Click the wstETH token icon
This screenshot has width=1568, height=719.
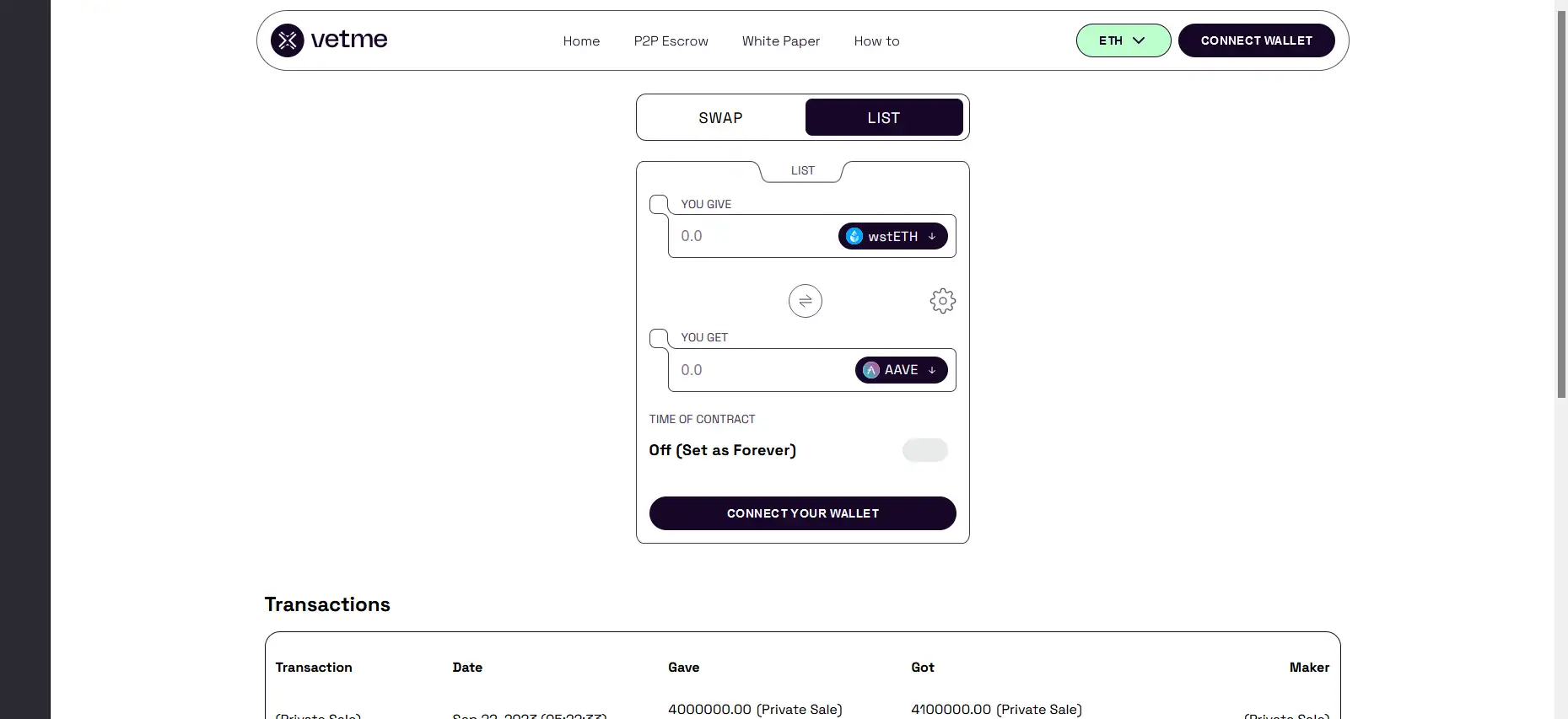[x=854, y=237]
